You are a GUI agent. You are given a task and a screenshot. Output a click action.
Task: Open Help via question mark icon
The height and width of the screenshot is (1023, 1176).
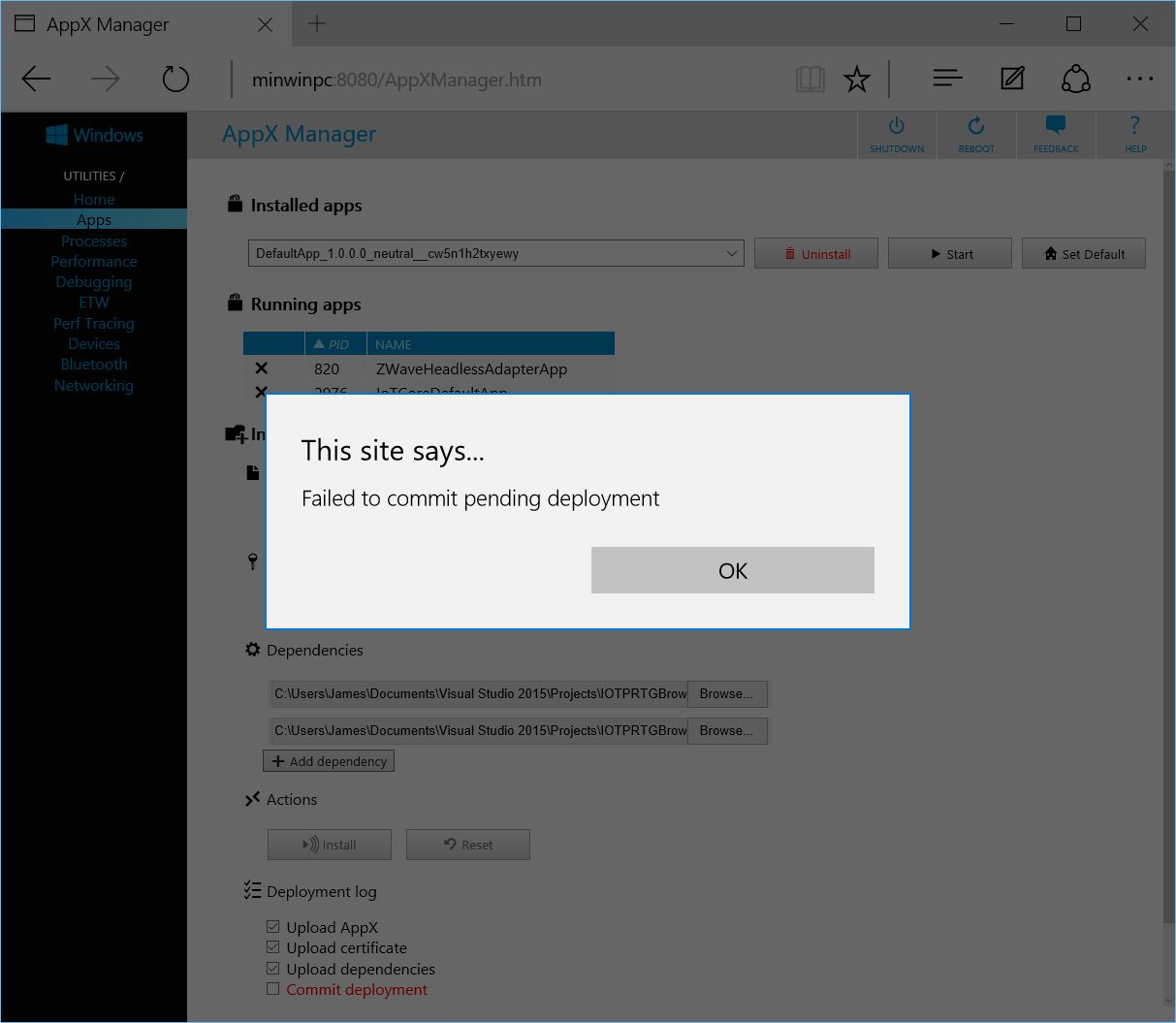tap(1135, 125)
